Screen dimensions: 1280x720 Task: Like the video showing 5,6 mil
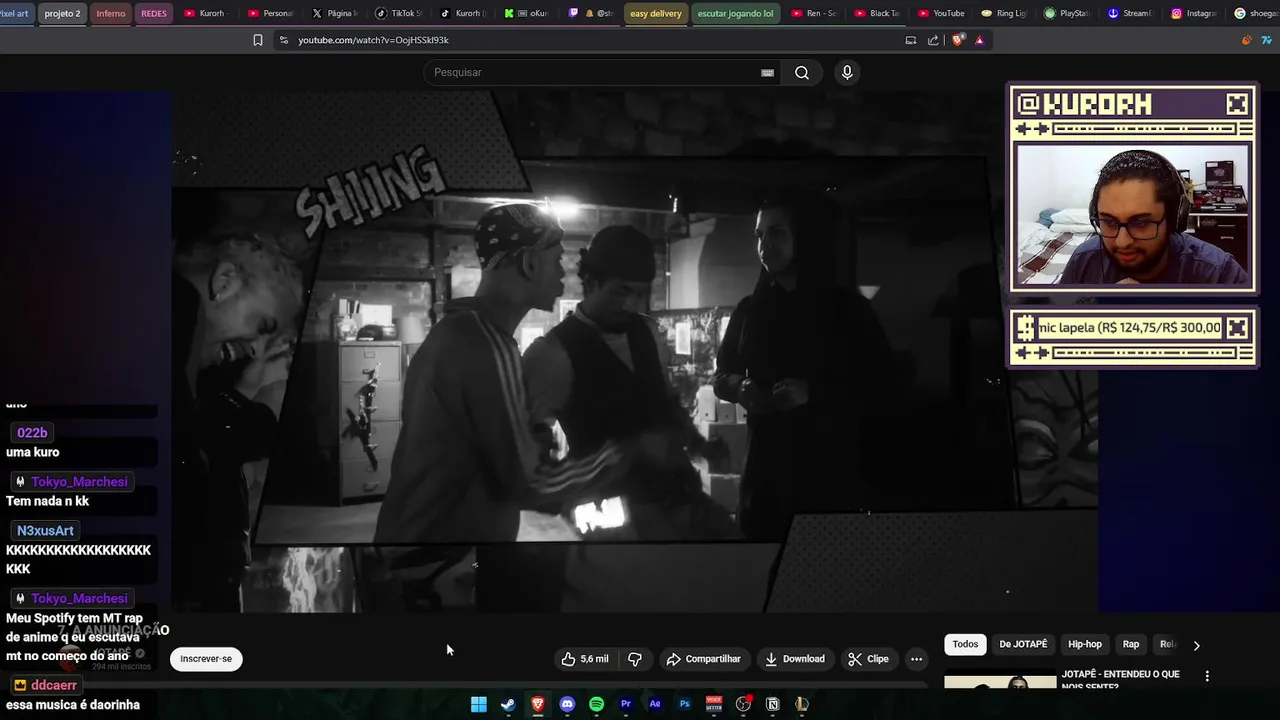click(585, 659)
